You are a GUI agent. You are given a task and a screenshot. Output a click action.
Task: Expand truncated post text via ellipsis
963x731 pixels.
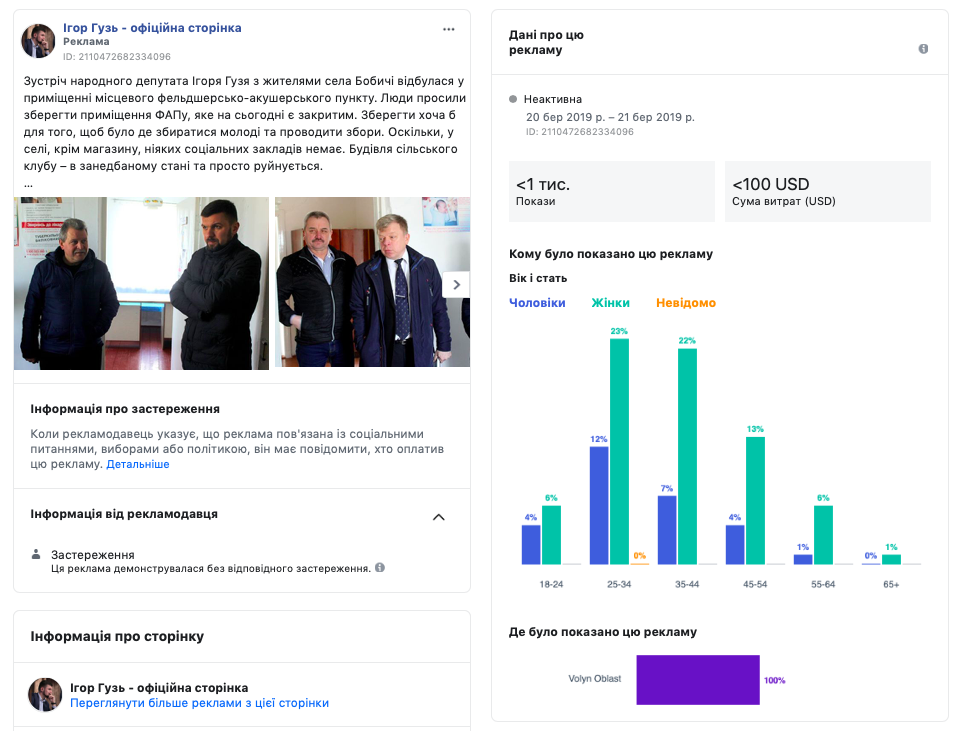click(x=28, y=184)
